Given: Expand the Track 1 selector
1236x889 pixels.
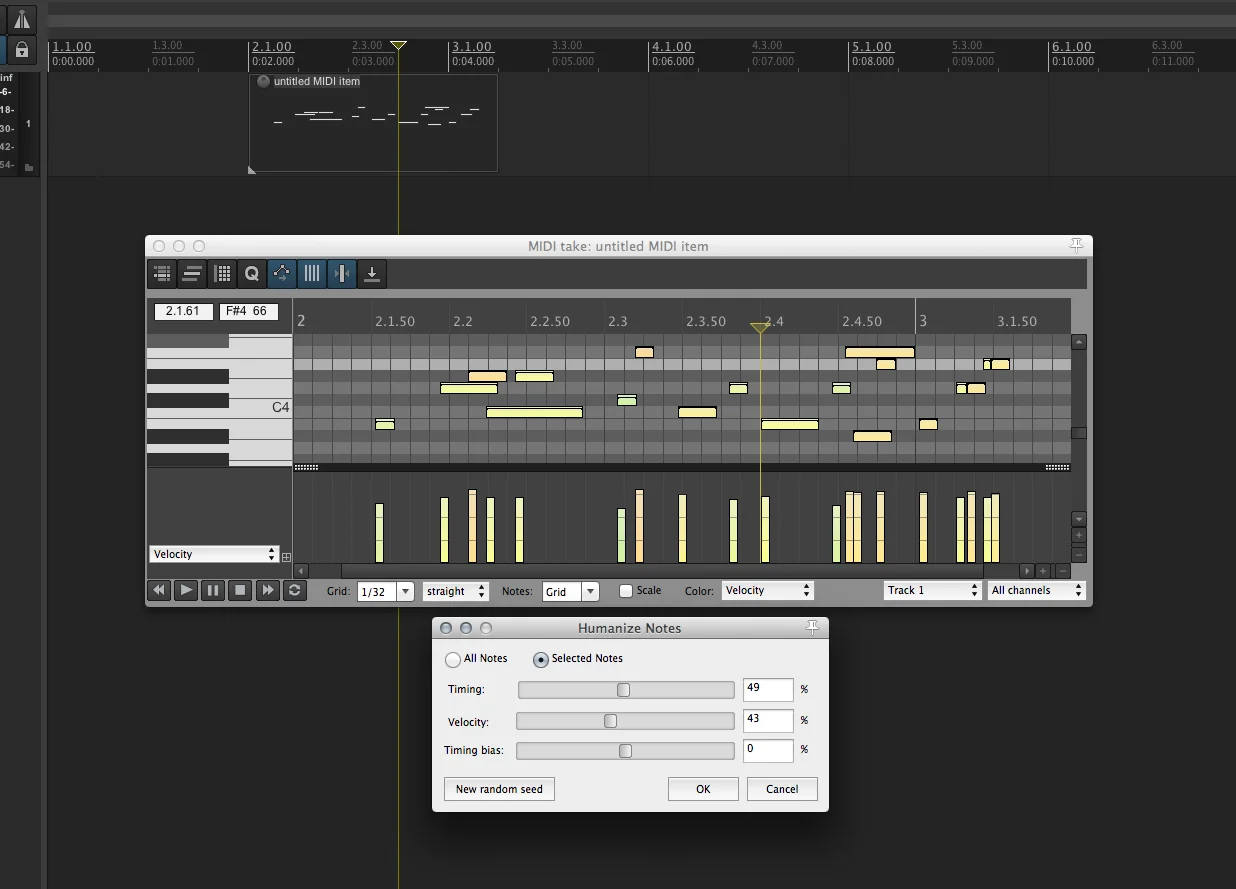Looking at the screenshot, I should pyautogui.click(x=932, y=591).
